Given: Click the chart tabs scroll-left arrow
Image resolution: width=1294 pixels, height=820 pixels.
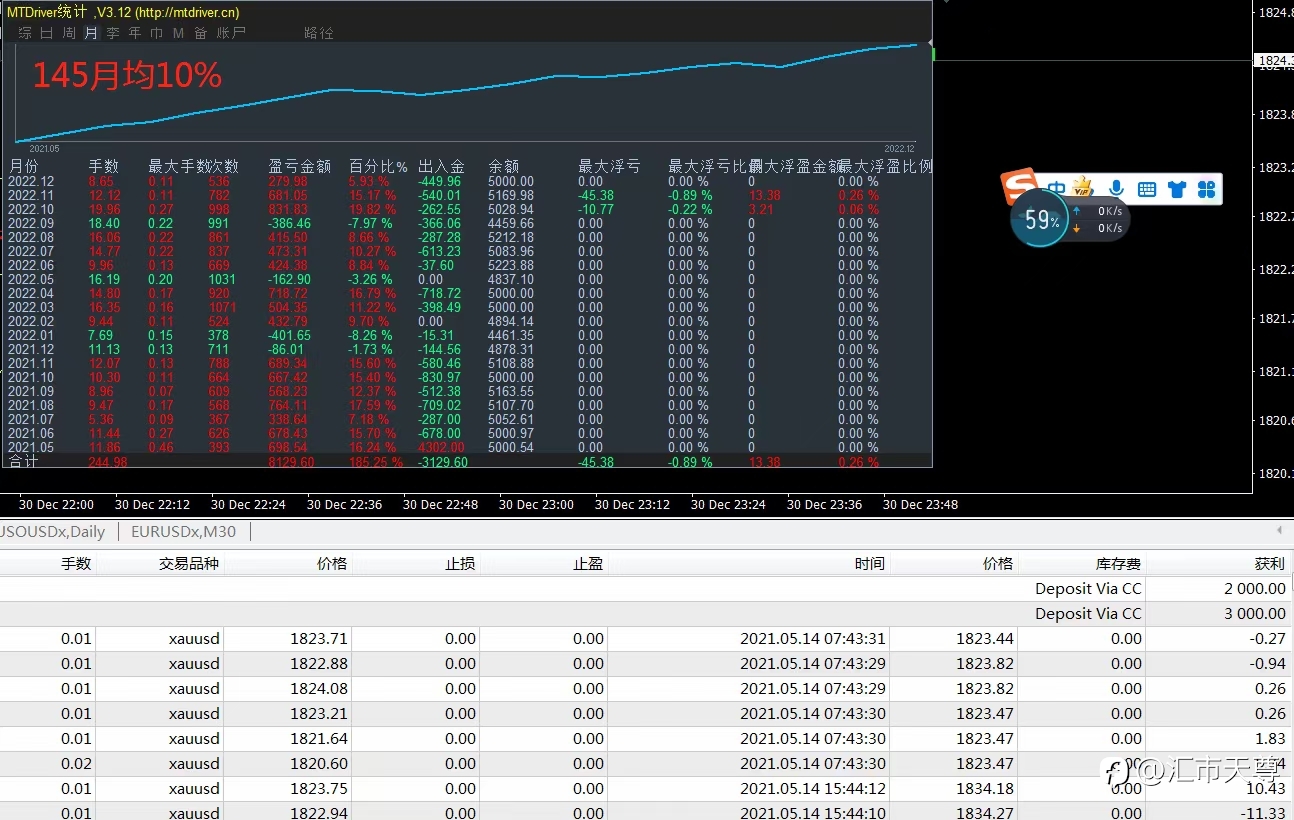Looking at the screenshot, I should pyautogui.click(x=1279, y=531).
